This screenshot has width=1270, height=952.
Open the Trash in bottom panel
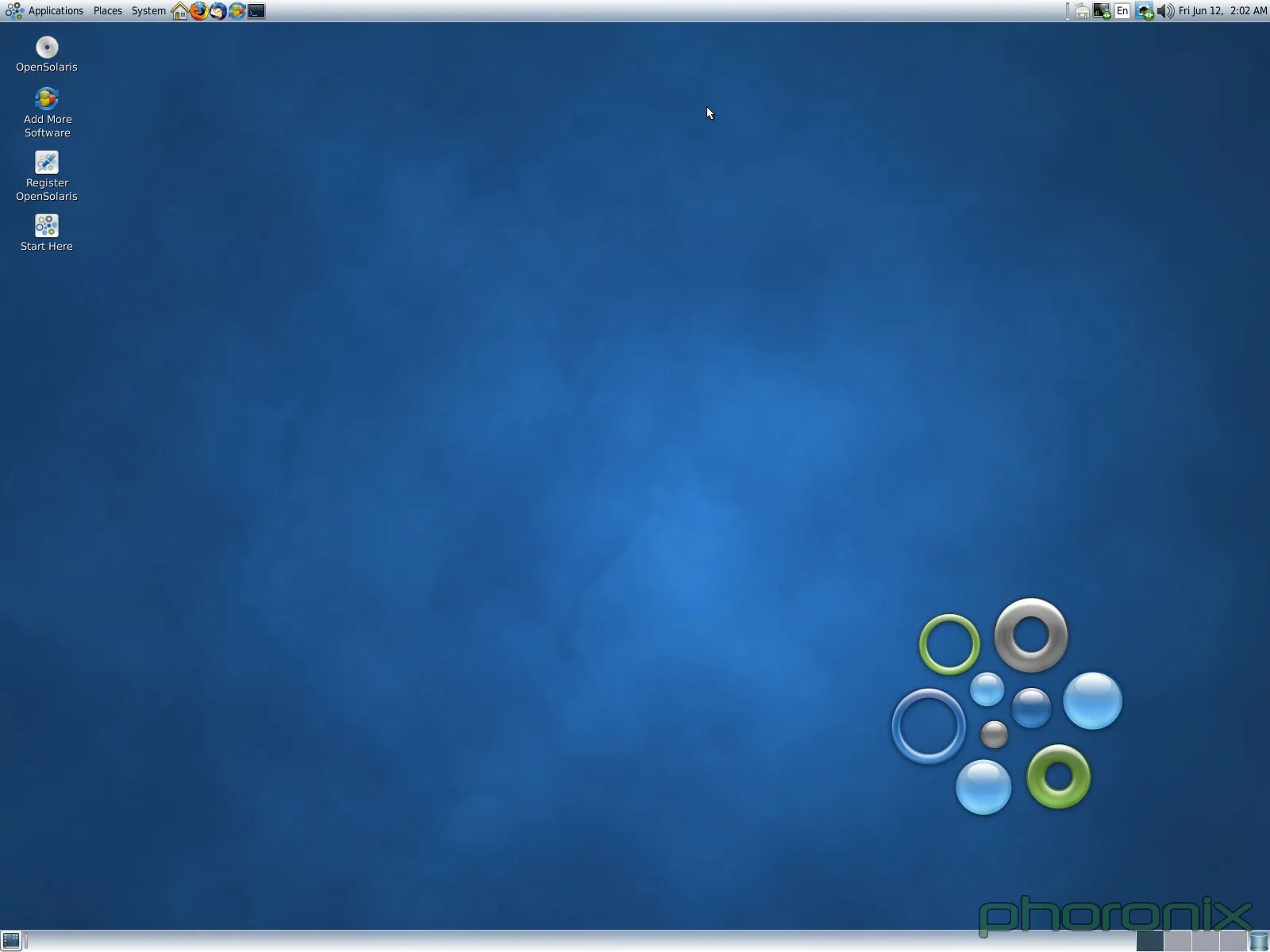[x=1259, y=941]
